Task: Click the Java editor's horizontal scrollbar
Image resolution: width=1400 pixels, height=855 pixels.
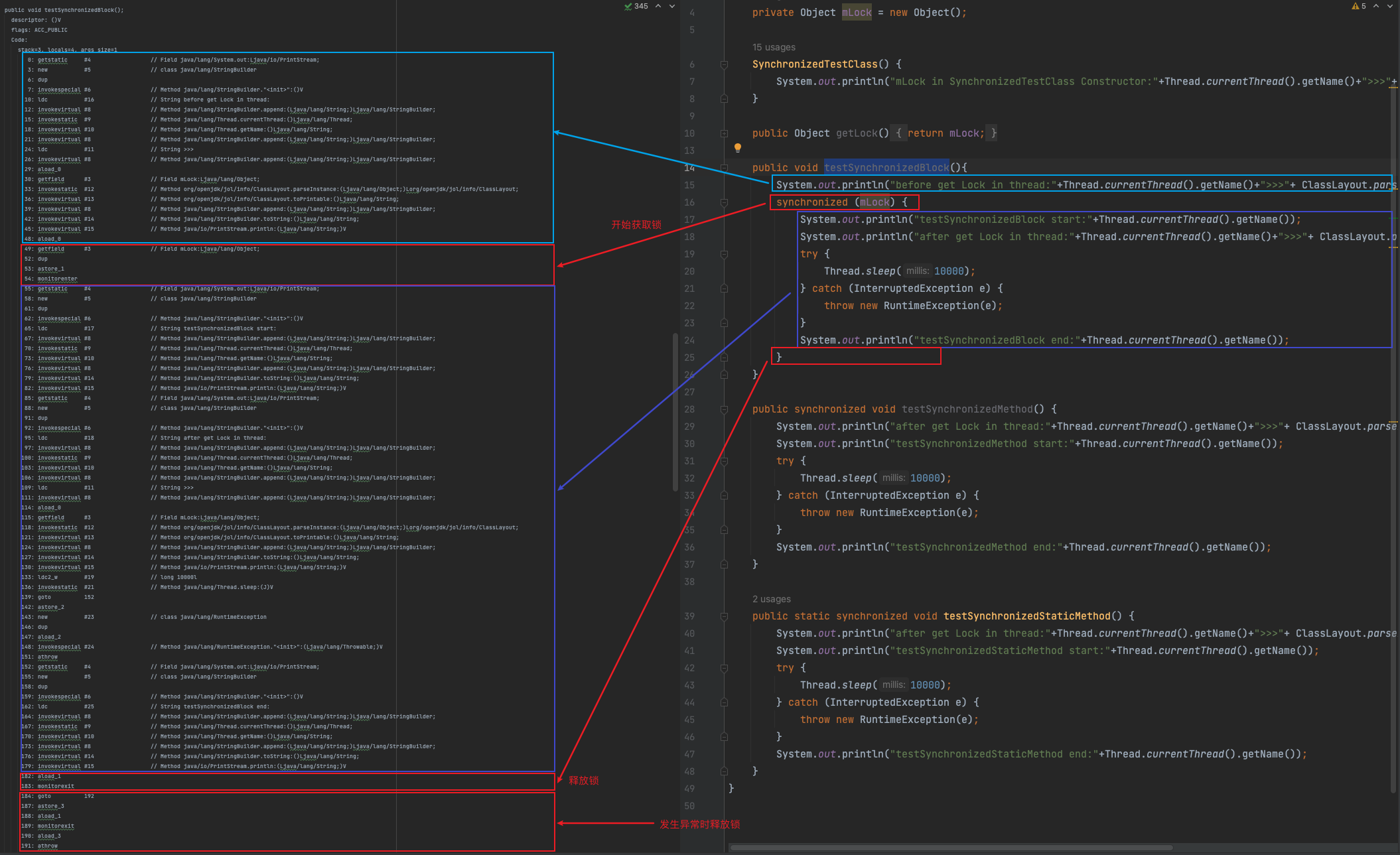Action: tap(951, 847)
